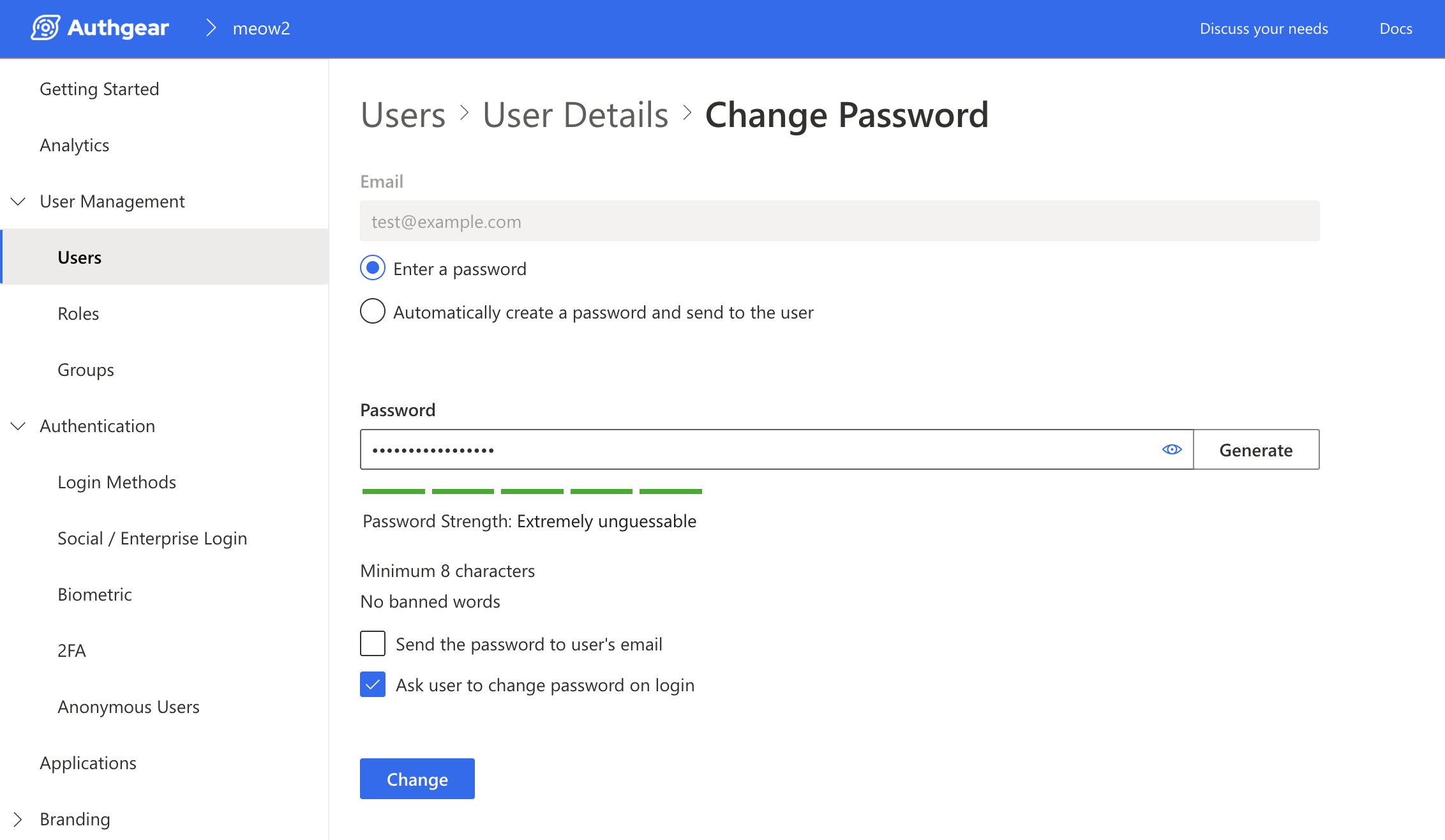This screenshot has width=1445, height=840.
Task: Choose automatically create password radio option
Action: point(373,312)
